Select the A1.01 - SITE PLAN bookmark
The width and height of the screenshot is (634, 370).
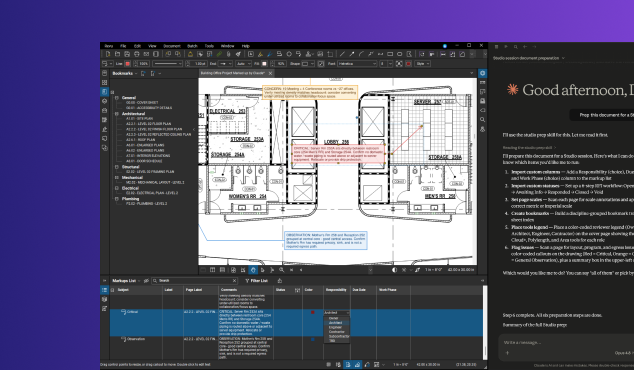point(139,118)
